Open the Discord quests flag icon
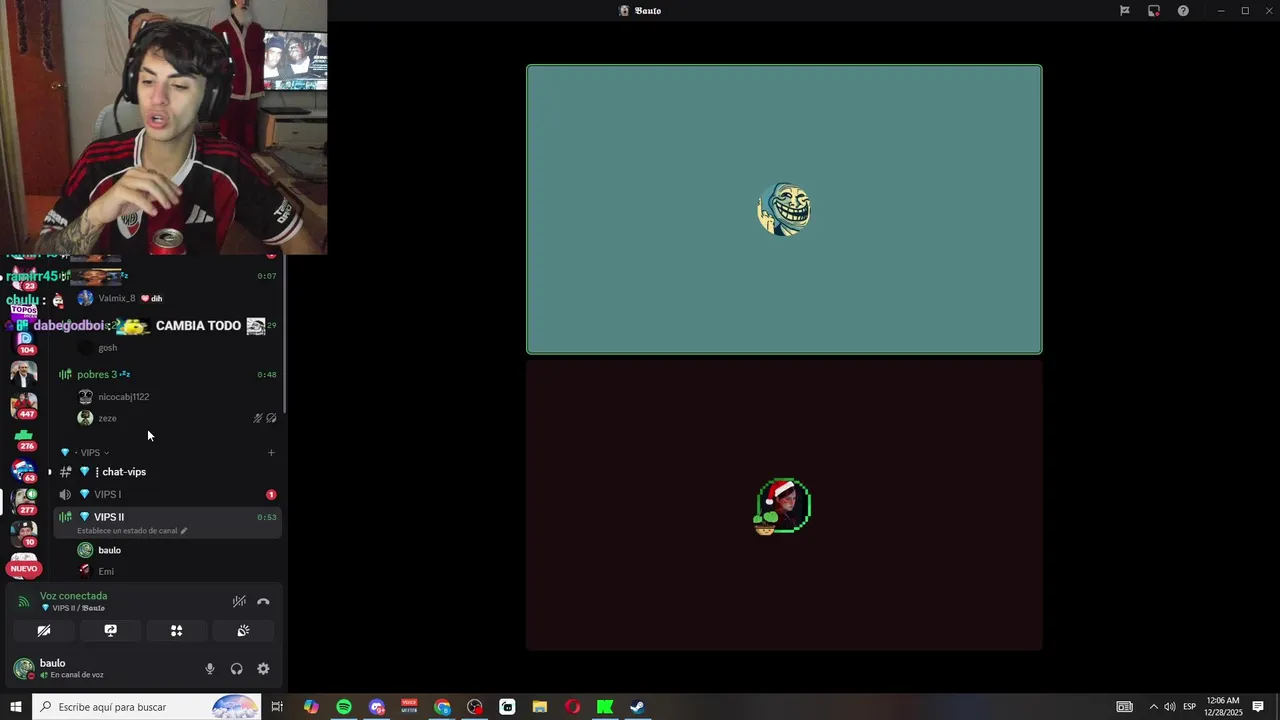Screen dimensions: 1280x720 [x=1125, y=11]
